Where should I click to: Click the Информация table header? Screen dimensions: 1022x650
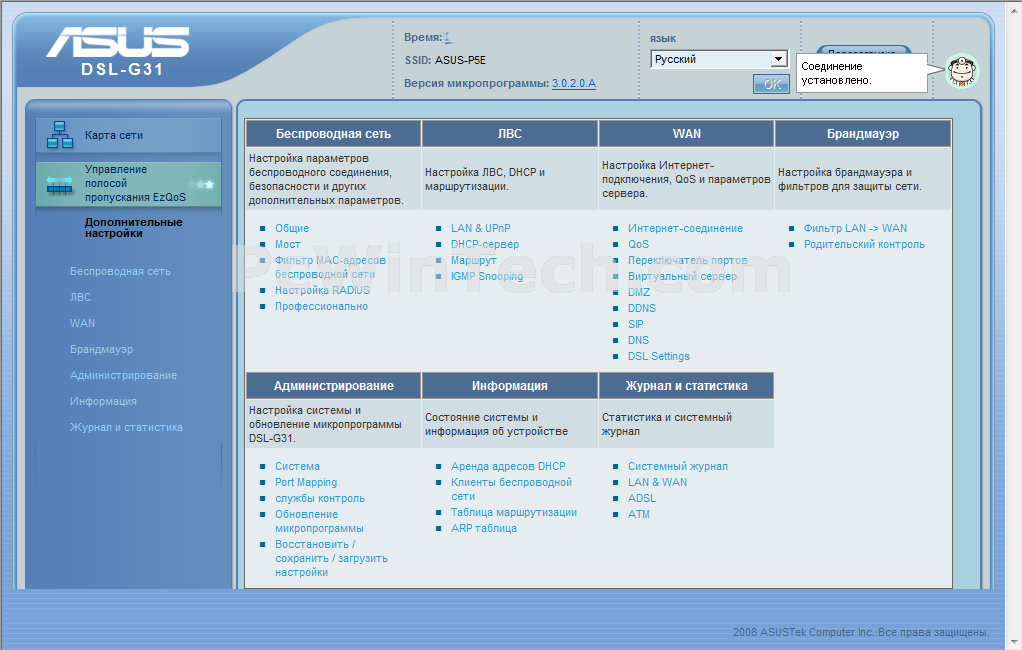[510, 386]
